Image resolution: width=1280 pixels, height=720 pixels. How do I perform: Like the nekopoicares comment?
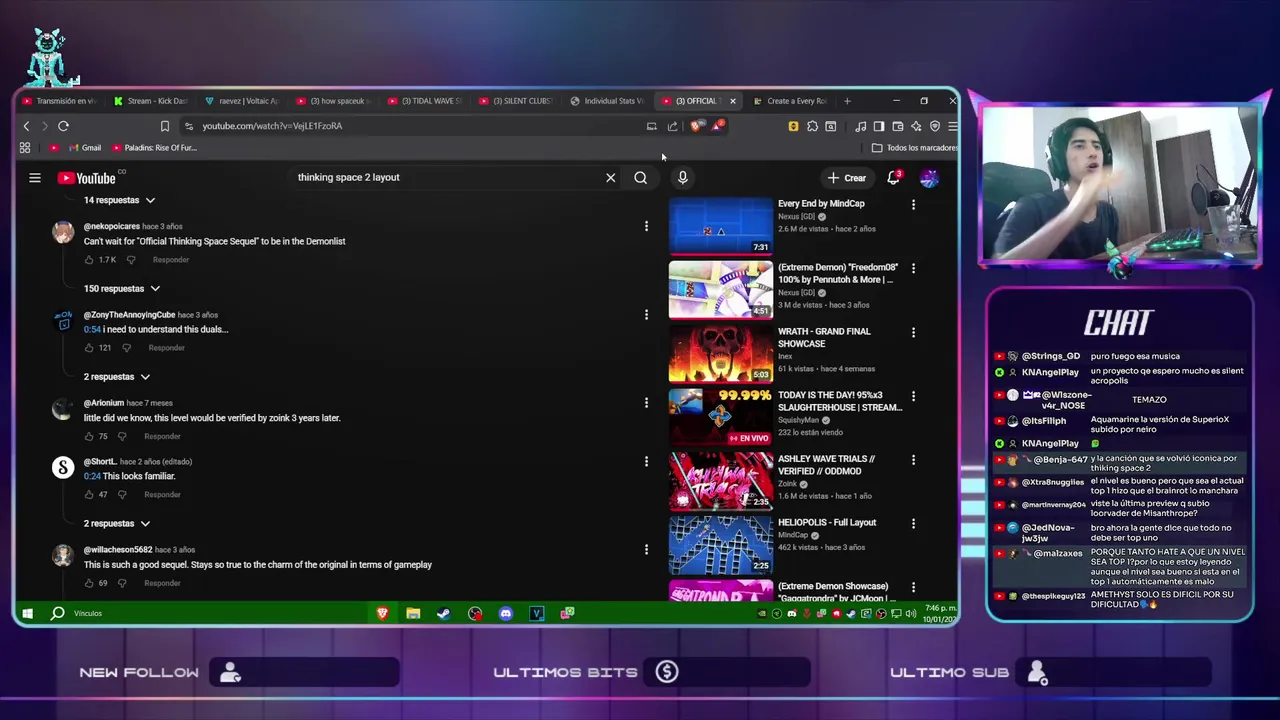click(x=89, y=260)
